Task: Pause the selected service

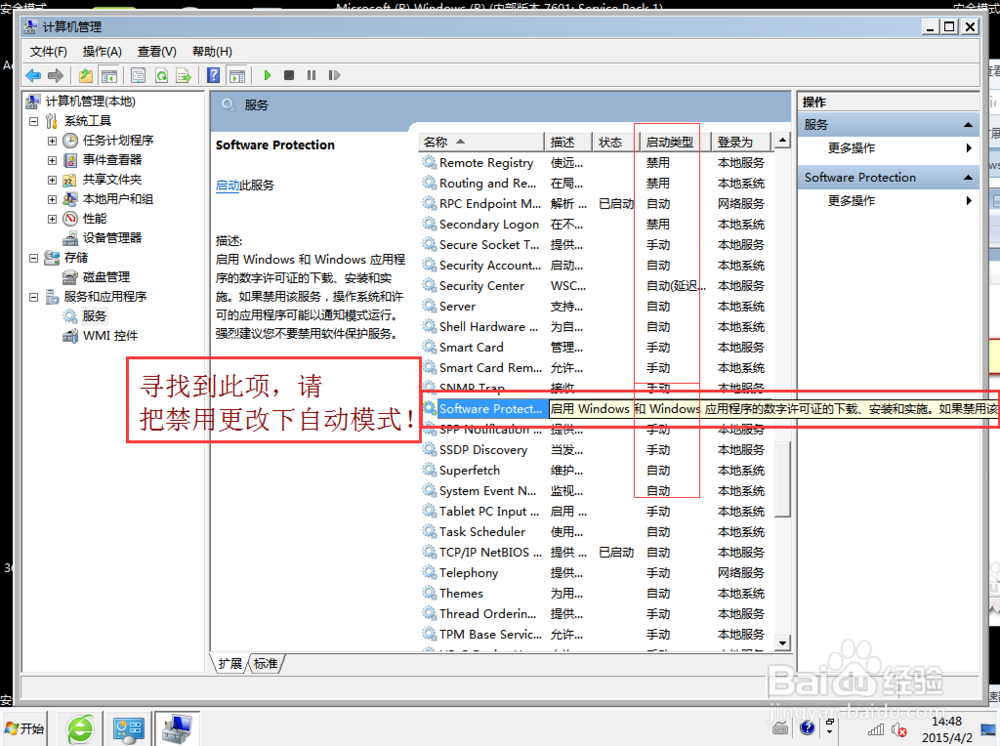Action: (311, 74)
